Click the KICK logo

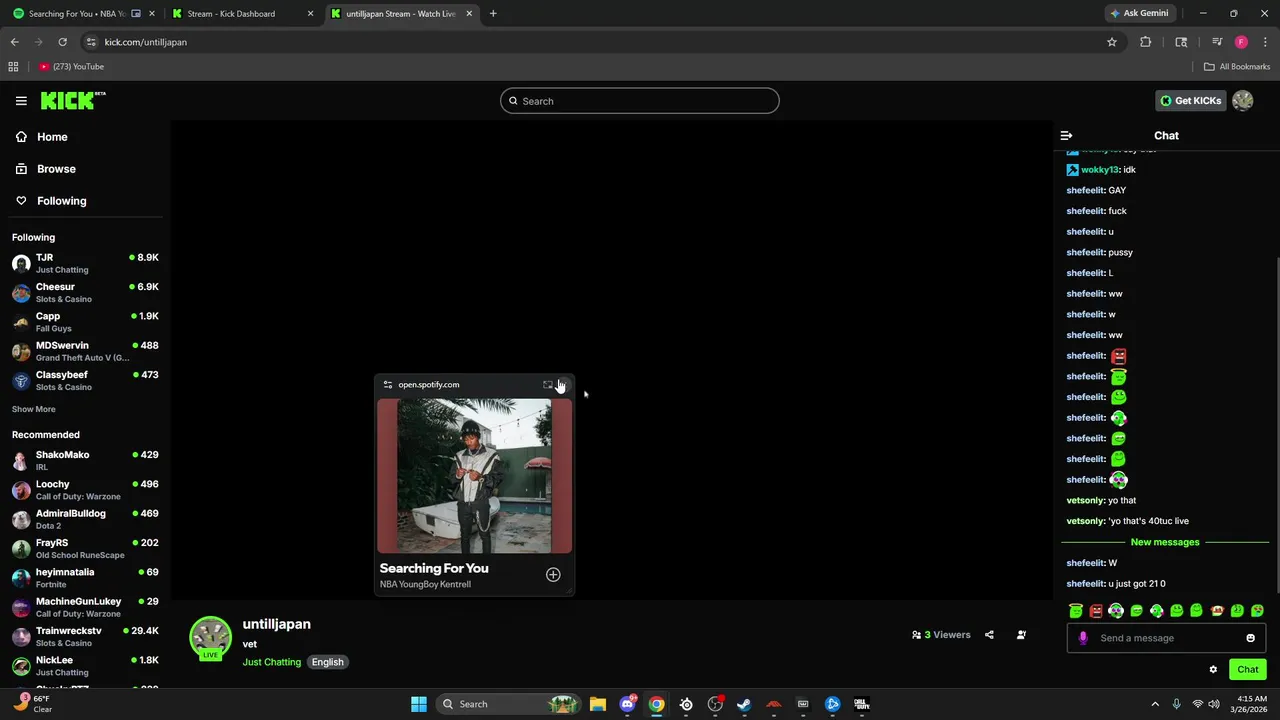pyautogui.click(x=73, y=100)
